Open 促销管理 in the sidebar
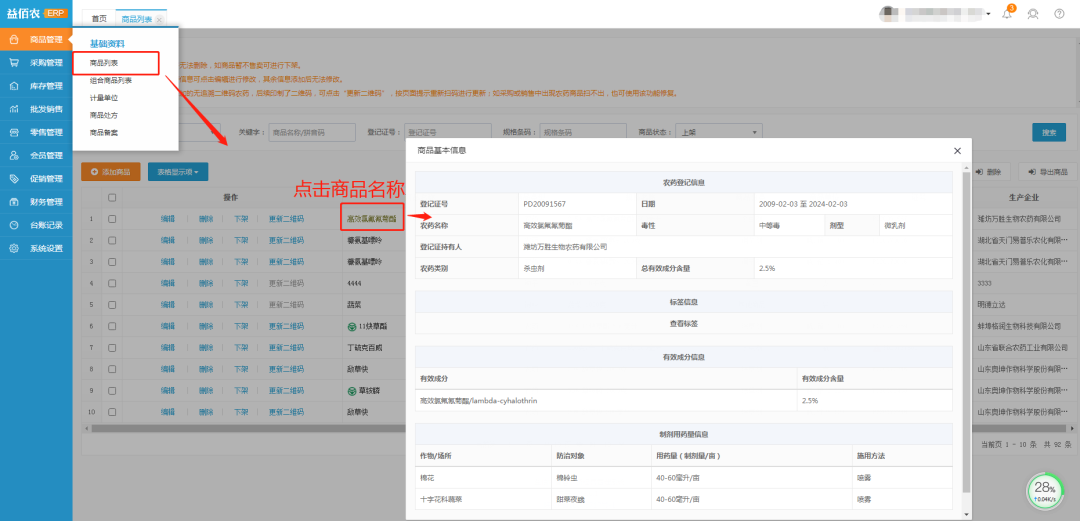This screenshot has height=521, width=1080. click(36, 178)
